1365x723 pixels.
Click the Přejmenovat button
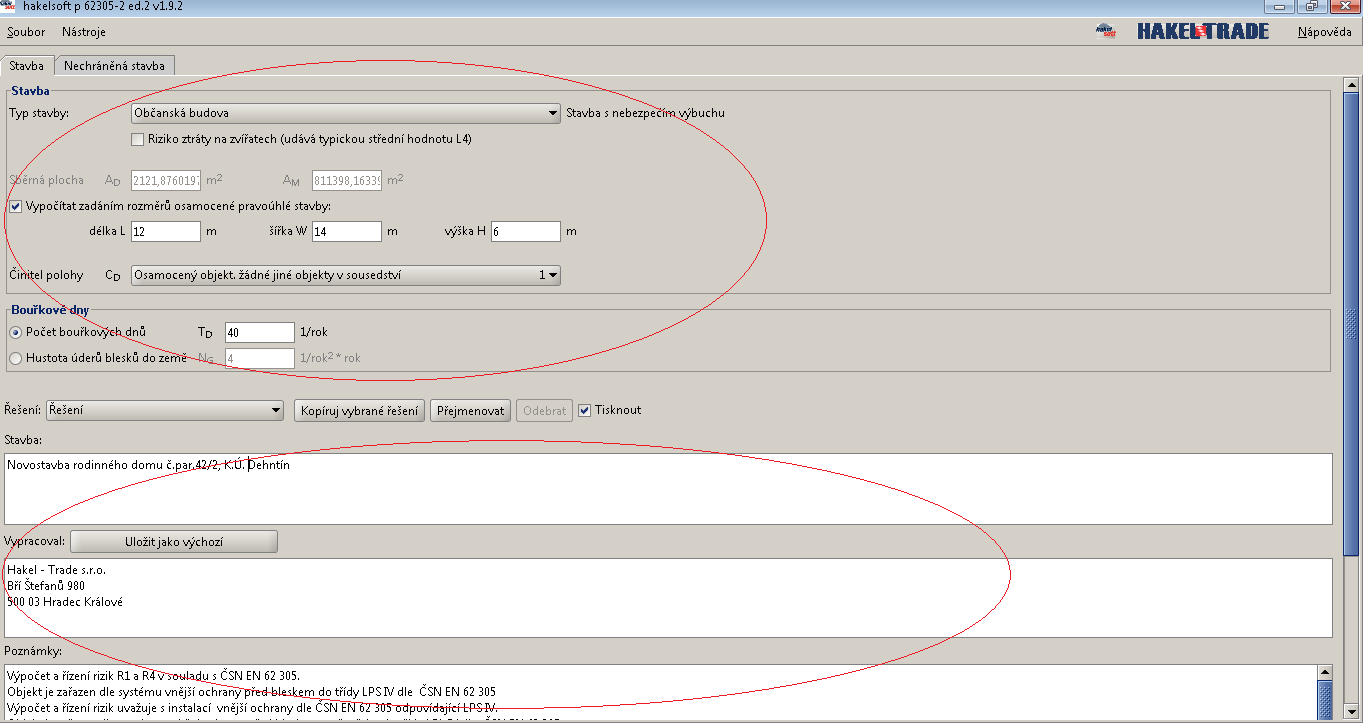(472, 410)
